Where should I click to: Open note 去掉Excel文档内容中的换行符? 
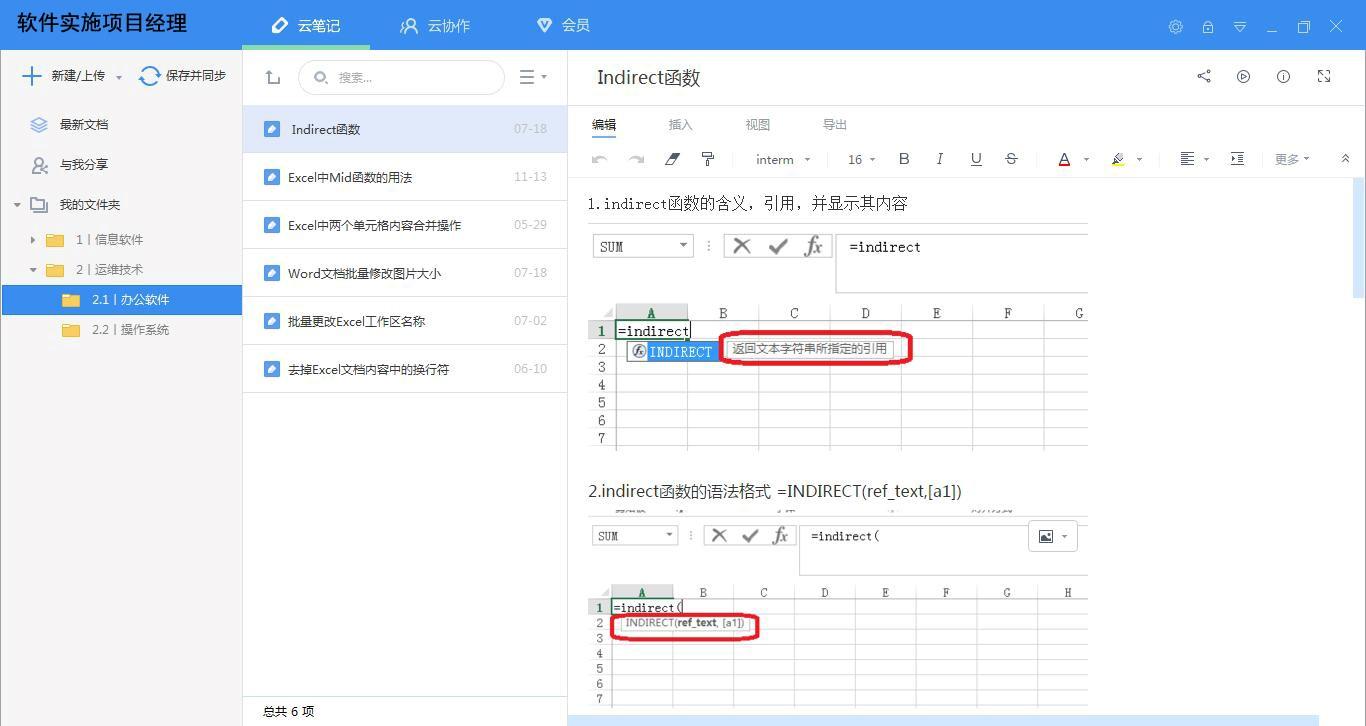(404, 369)
